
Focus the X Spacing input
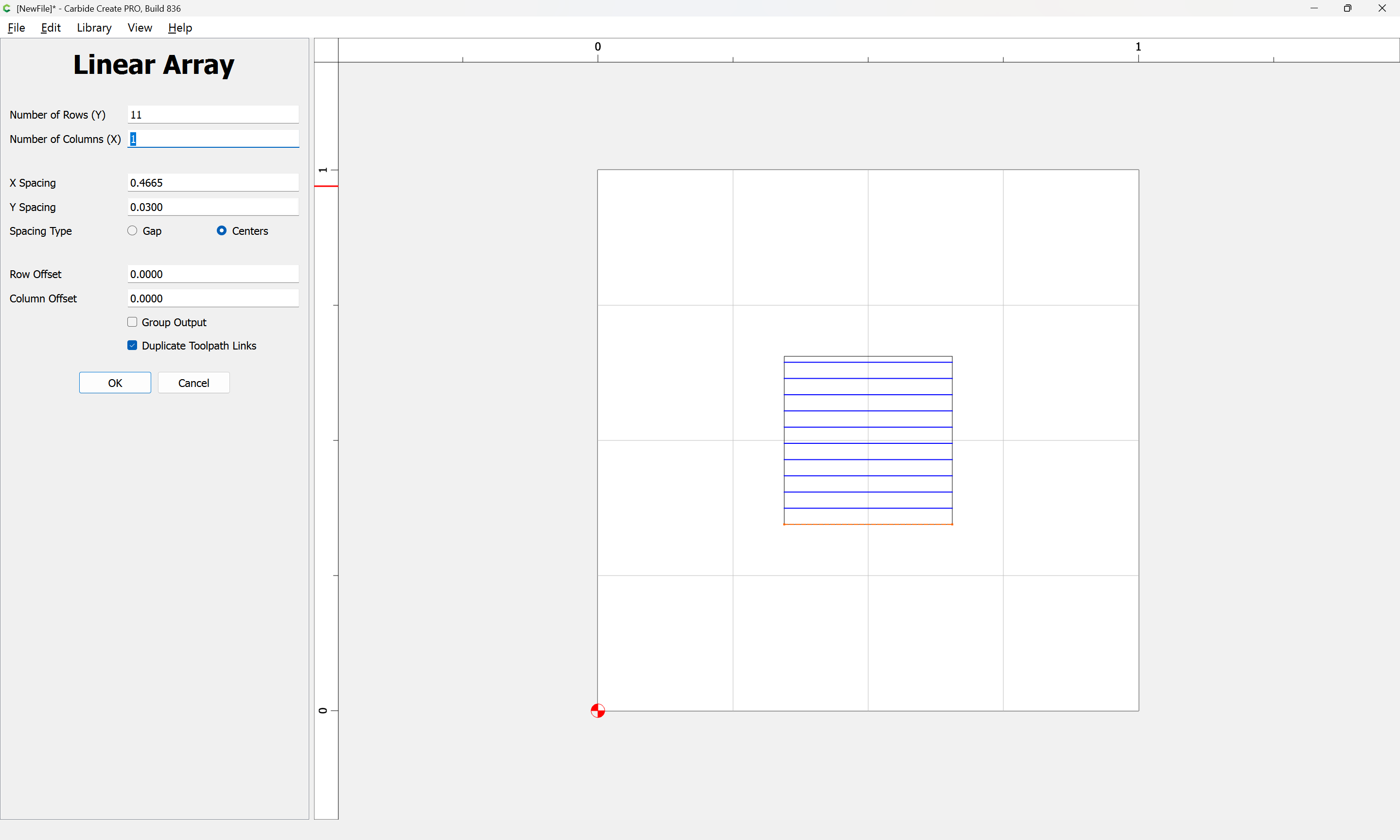(x=213, y=183)
